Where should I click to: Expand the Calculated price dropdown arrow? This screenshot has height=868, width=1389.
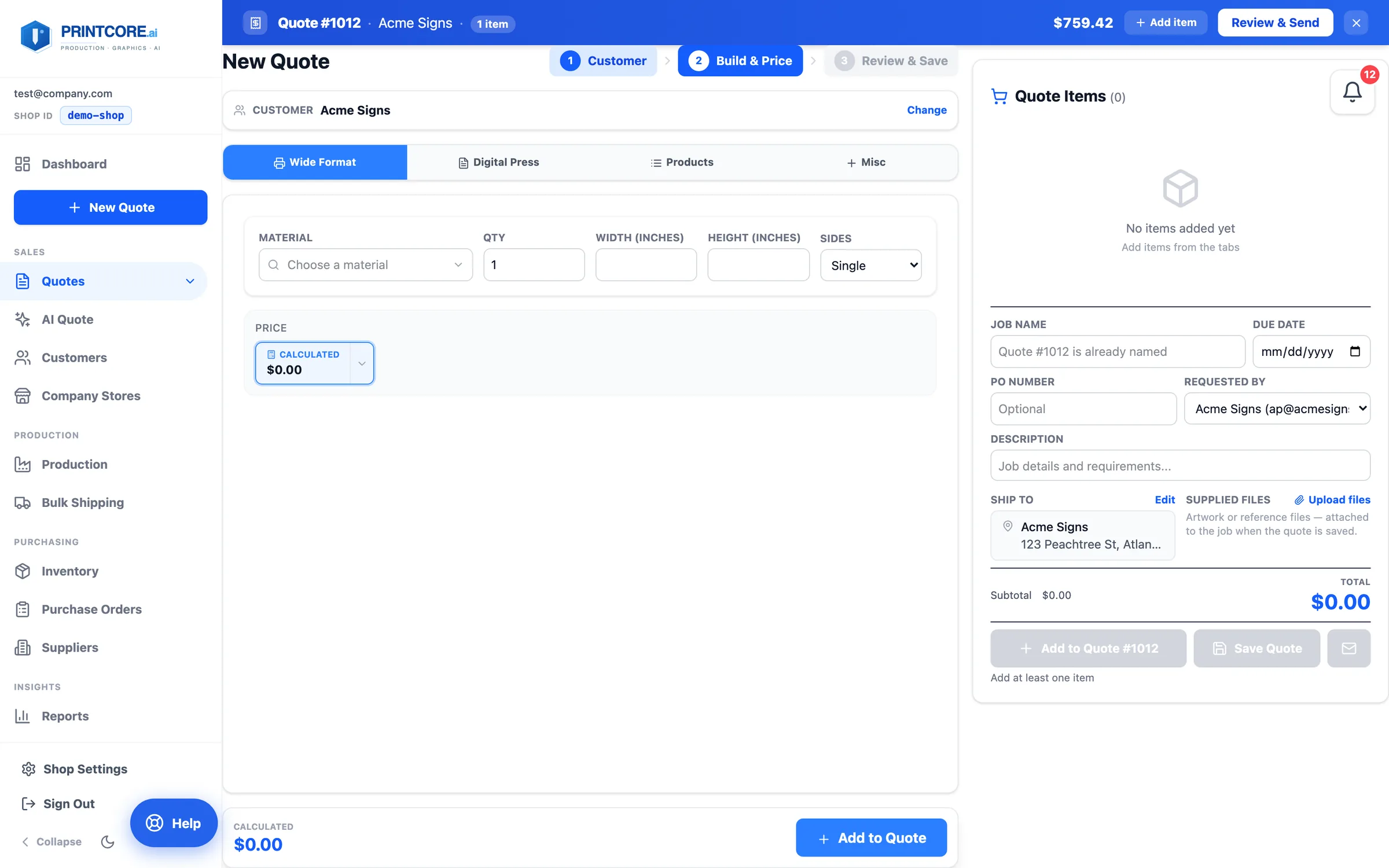362,363
